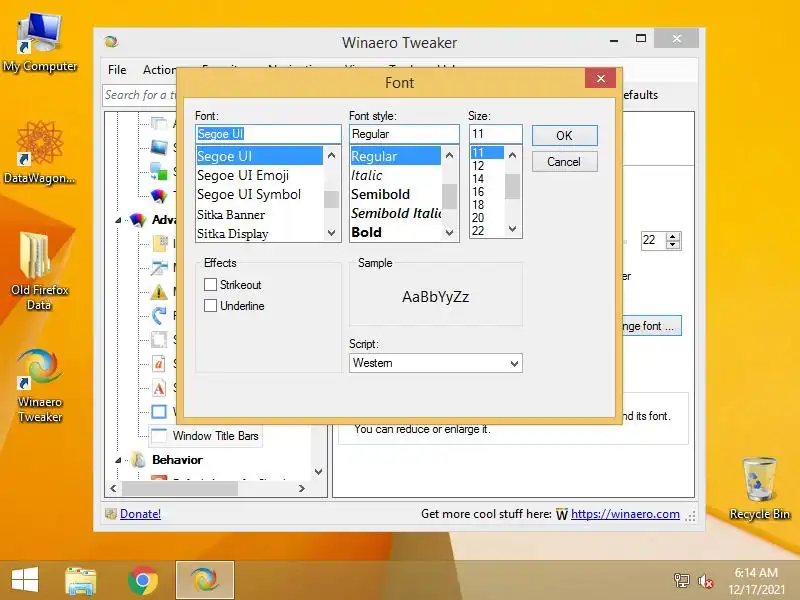Collapse the Behavior tree category
The image size is (800, 600).
pyautogui.click(x=118, y=460)
